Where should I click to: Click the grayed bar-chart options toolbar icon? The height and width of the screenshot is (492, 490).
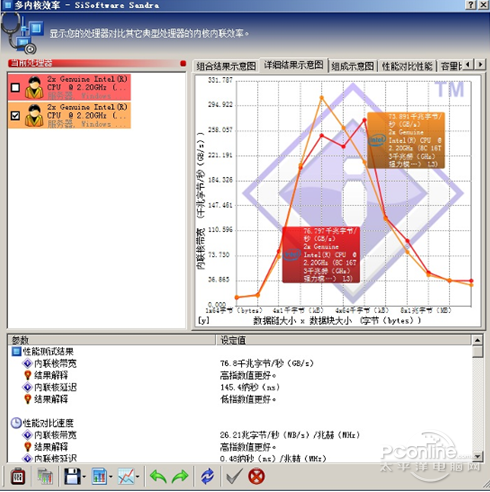pyautogui.click(x=45, y=476)
